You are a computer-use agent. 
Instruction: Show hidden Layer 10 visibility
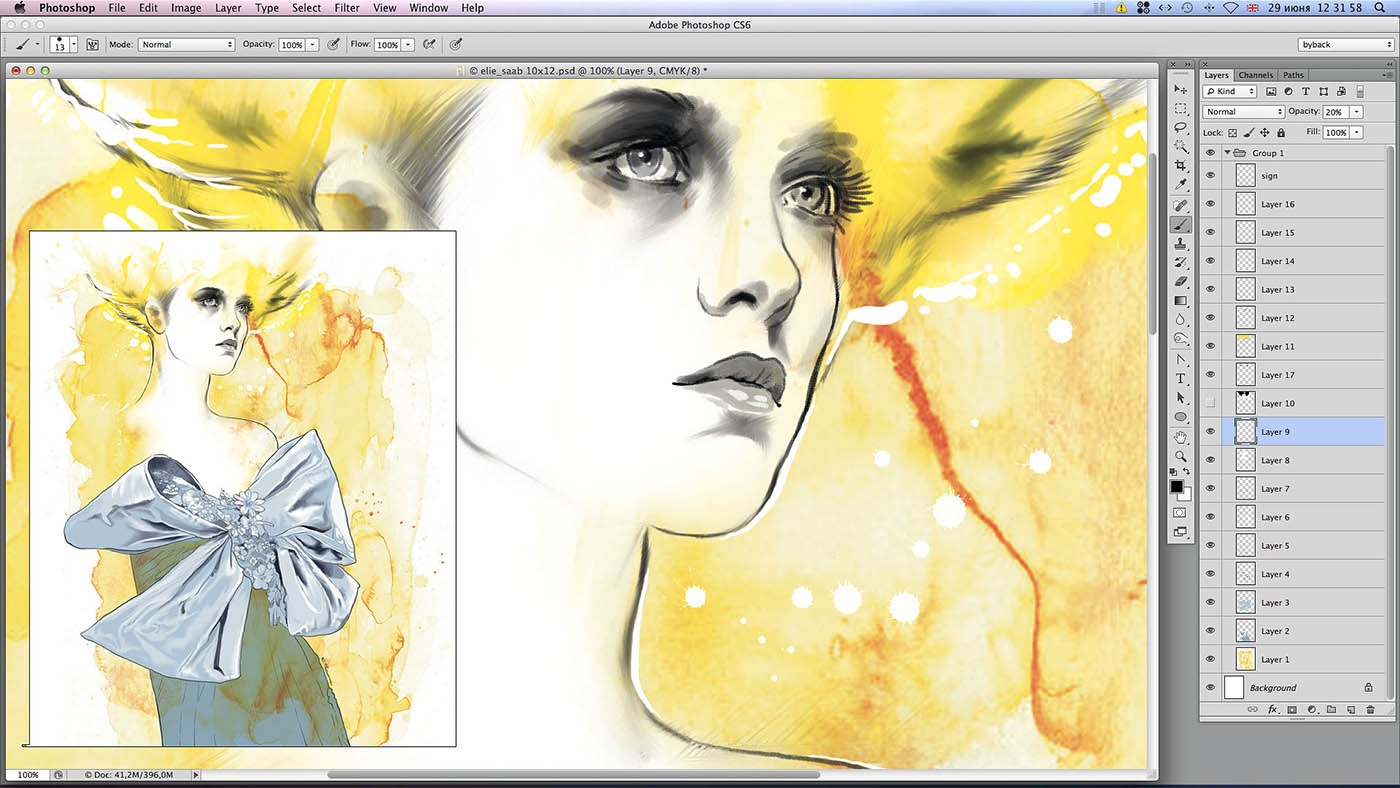[1210, 403]
